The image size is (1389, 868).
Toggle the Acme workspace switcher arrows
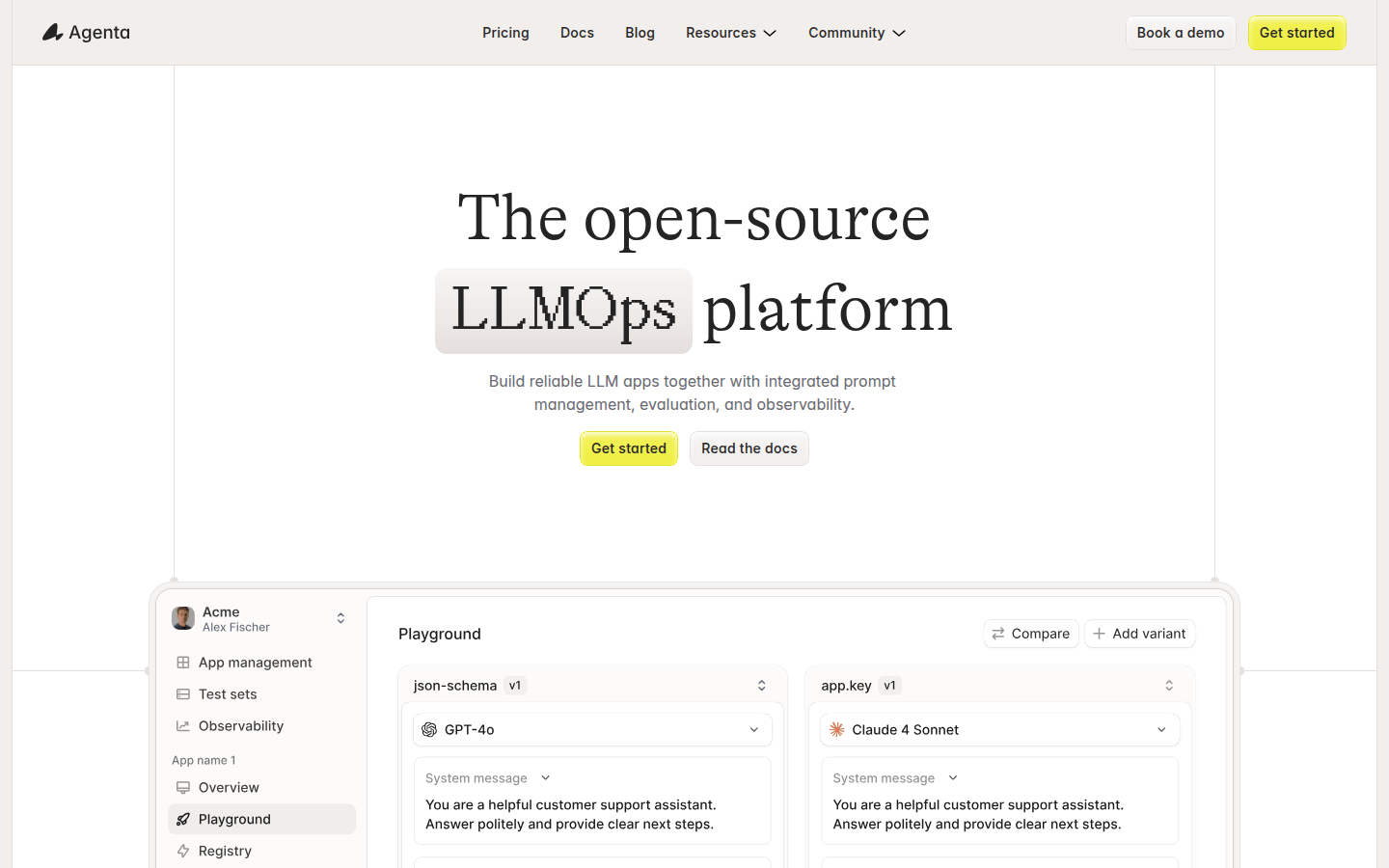340,618
